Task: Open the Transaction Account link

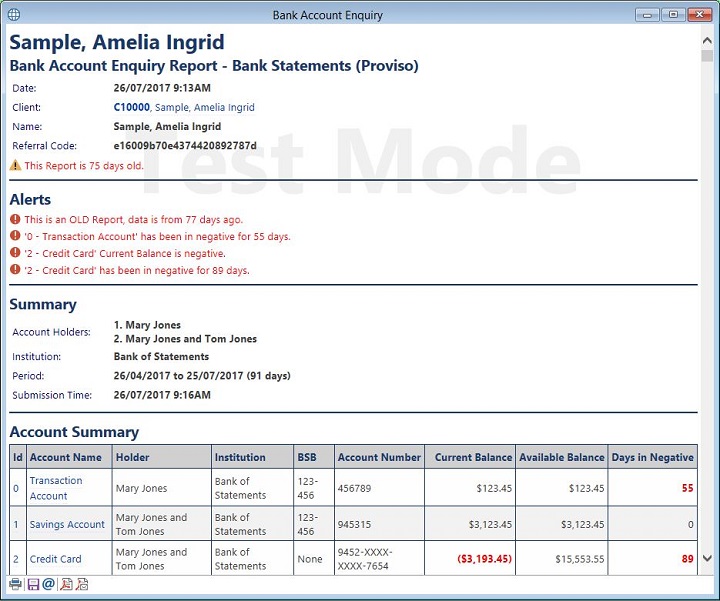Action: tap(56, 488)
